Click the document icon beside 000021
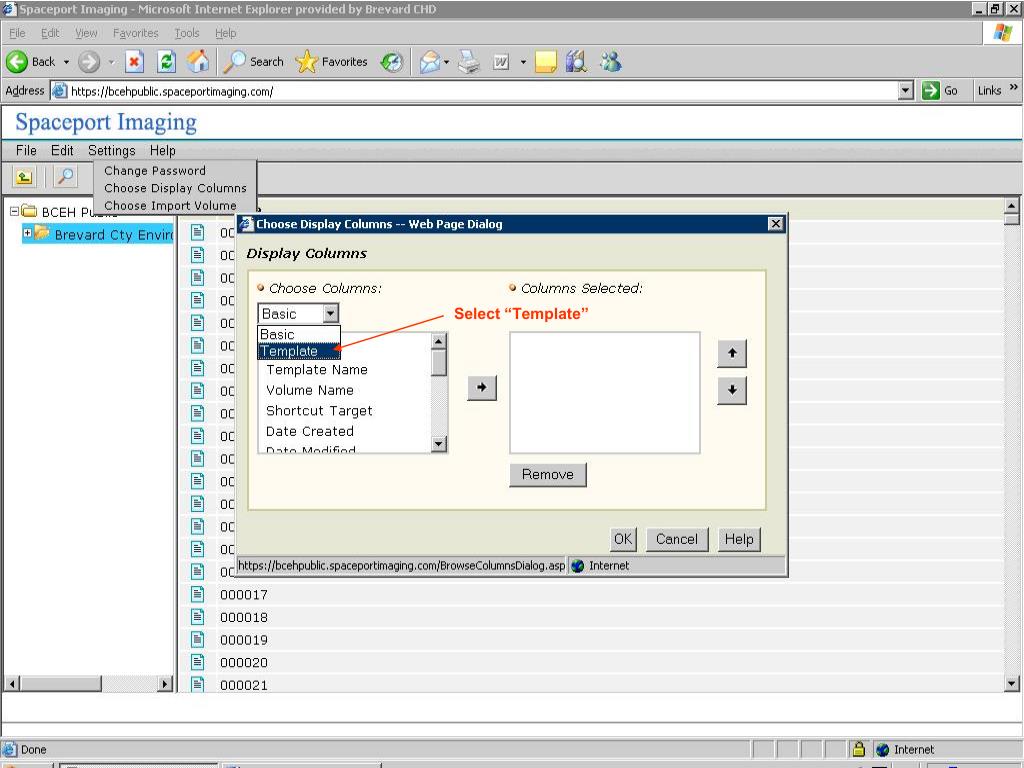Image resolution: width=1024 pixels, height=768 pixels. tap(197, 684)
